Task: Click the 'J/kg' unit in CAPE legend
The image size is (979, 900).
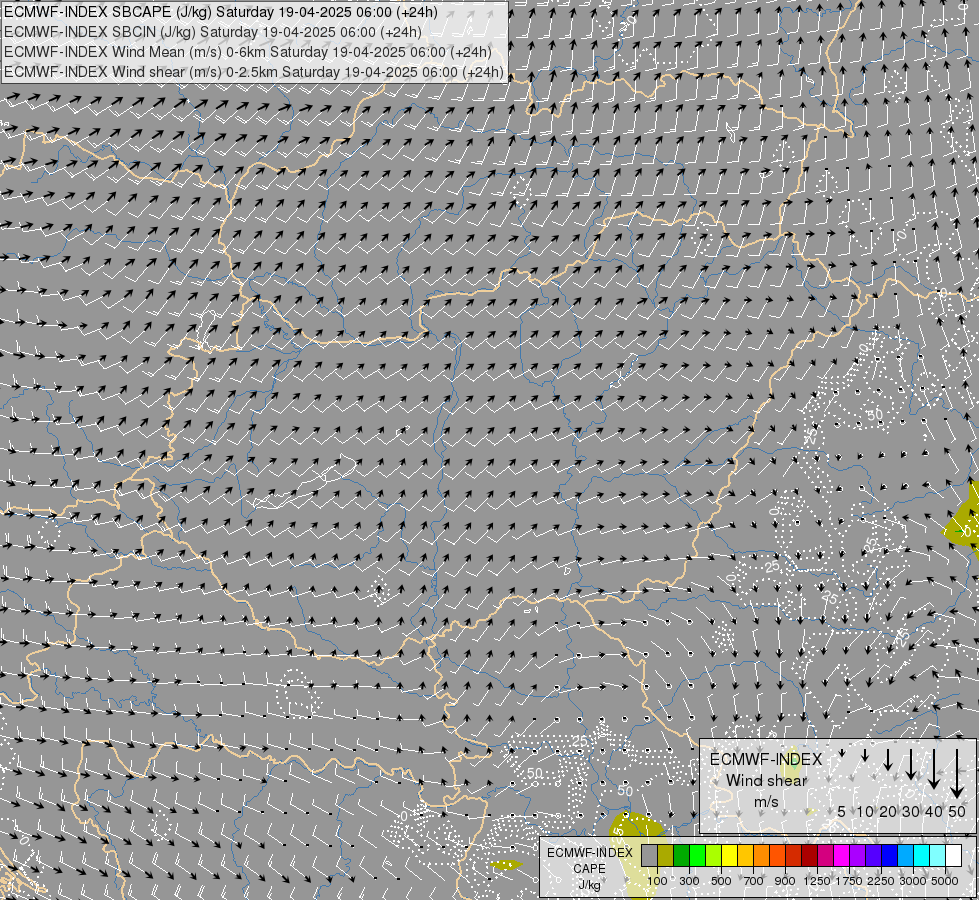Action: pos(589,885)
